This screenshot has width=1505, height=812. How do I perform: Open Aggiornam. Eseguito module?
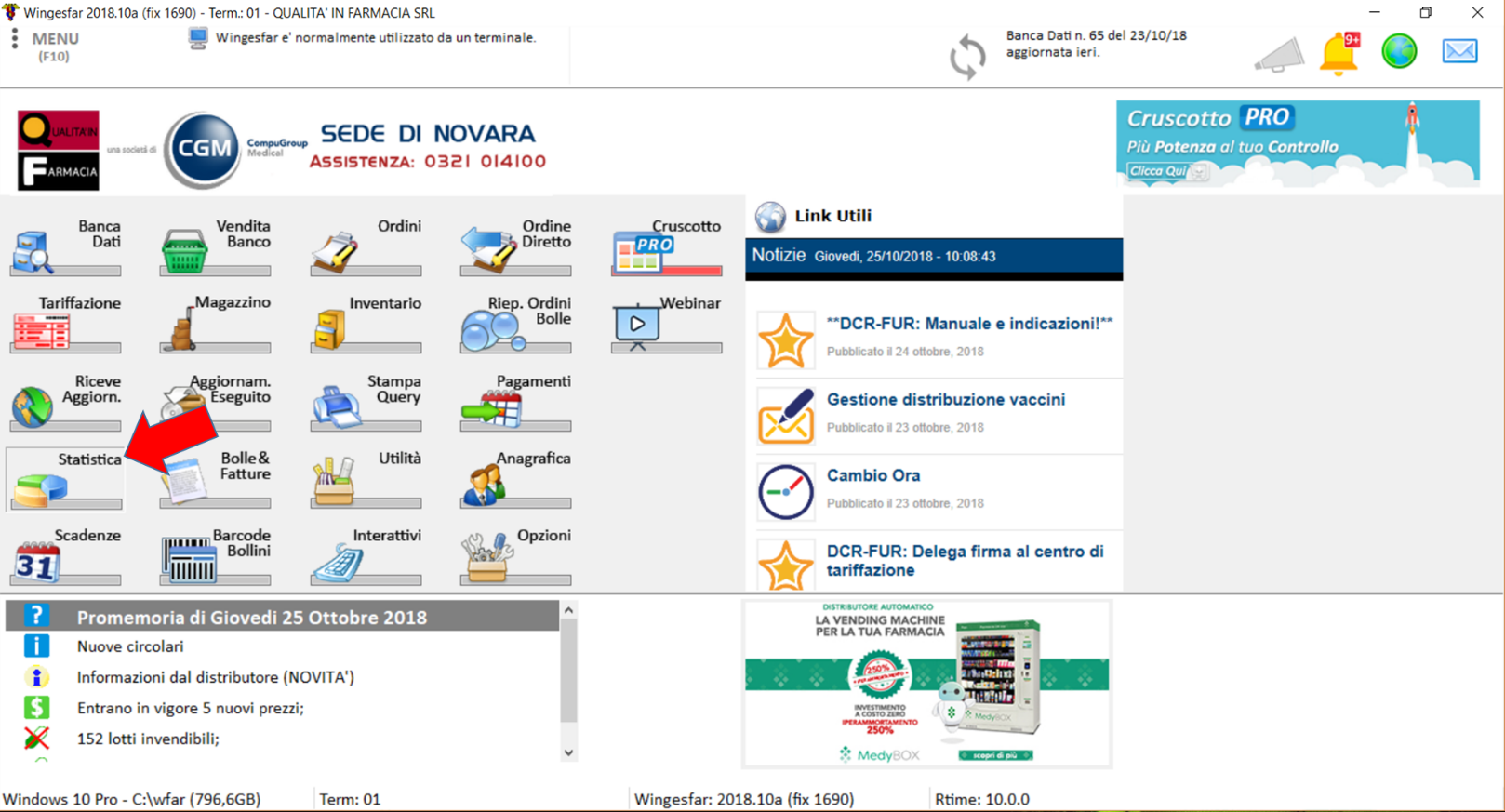(x=215, y=402)
